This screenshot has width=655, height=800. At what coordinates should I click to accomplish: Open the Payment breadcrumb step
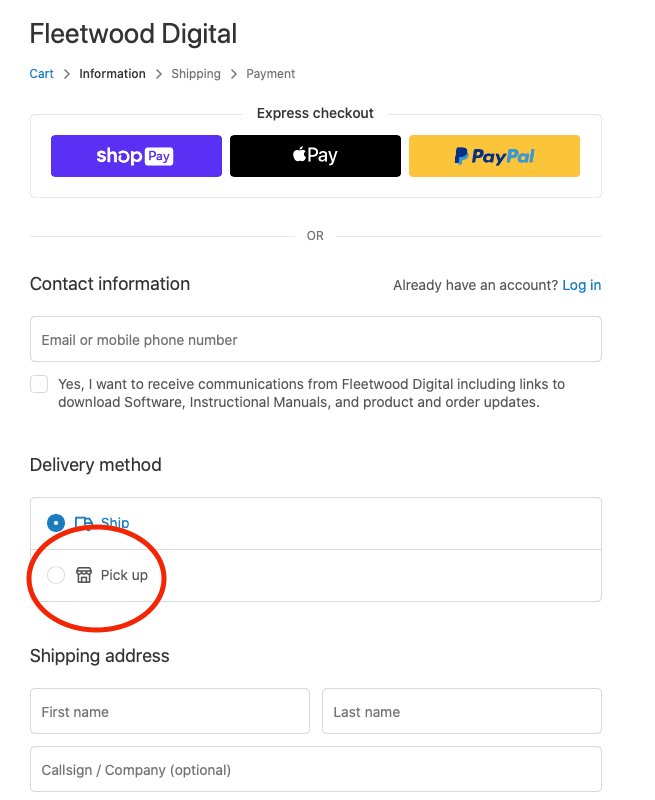(270, 74)
